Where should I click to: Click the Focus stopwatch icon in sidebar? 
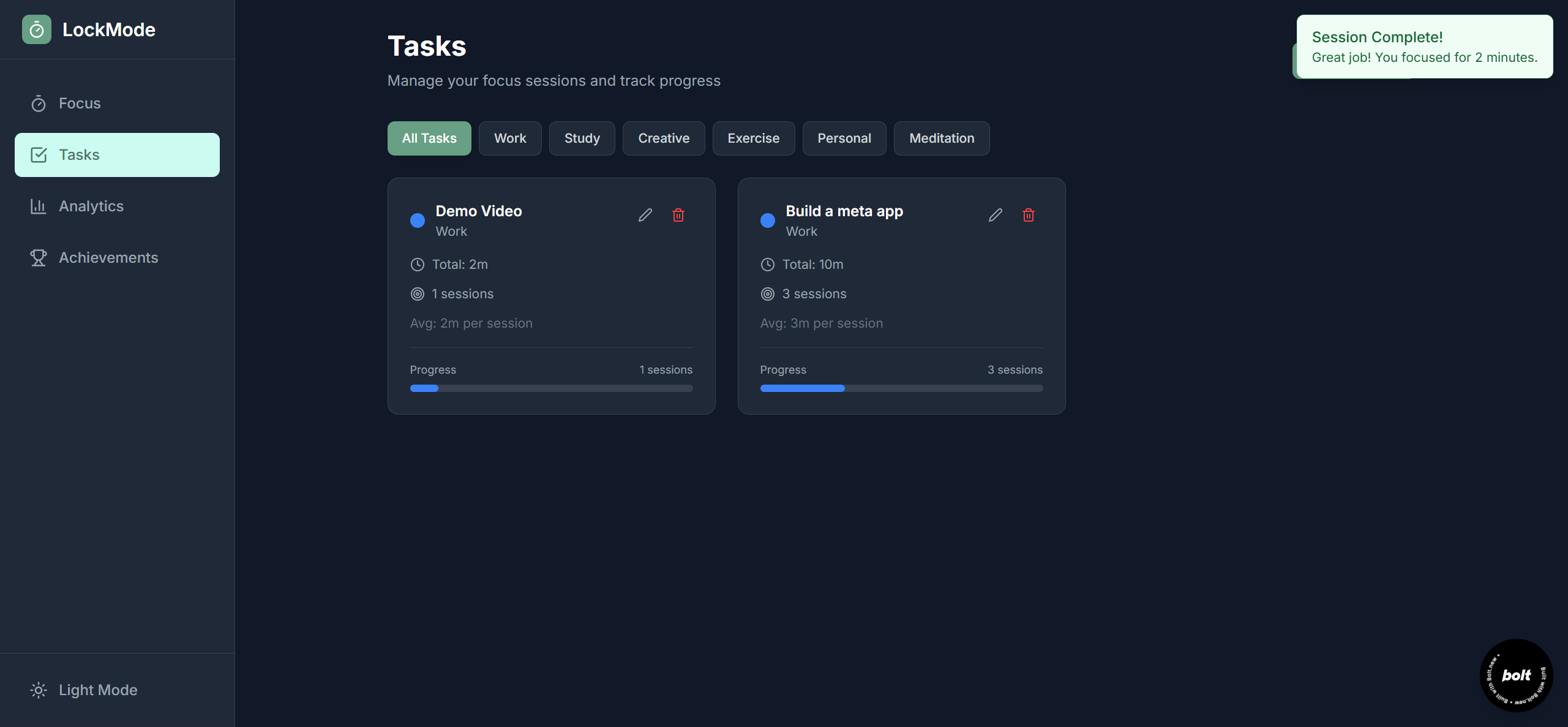tap(39, 104)
